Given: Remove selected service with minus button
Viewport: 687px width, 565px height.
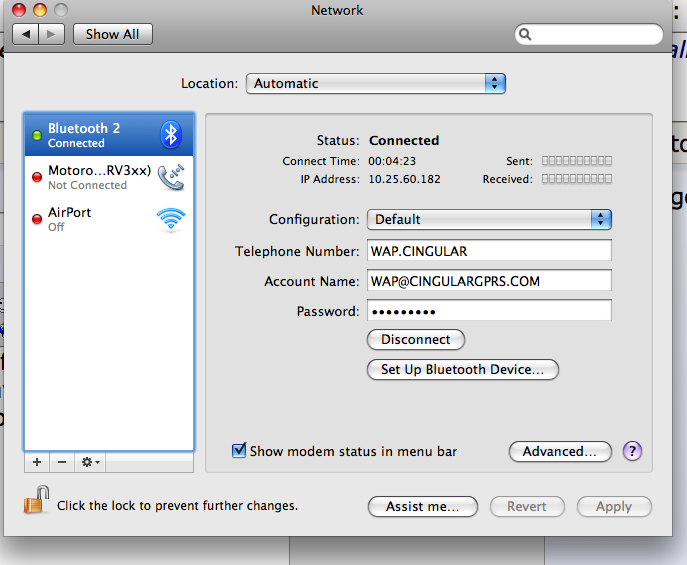Looking at the screenshot, I should pos(61,462).
